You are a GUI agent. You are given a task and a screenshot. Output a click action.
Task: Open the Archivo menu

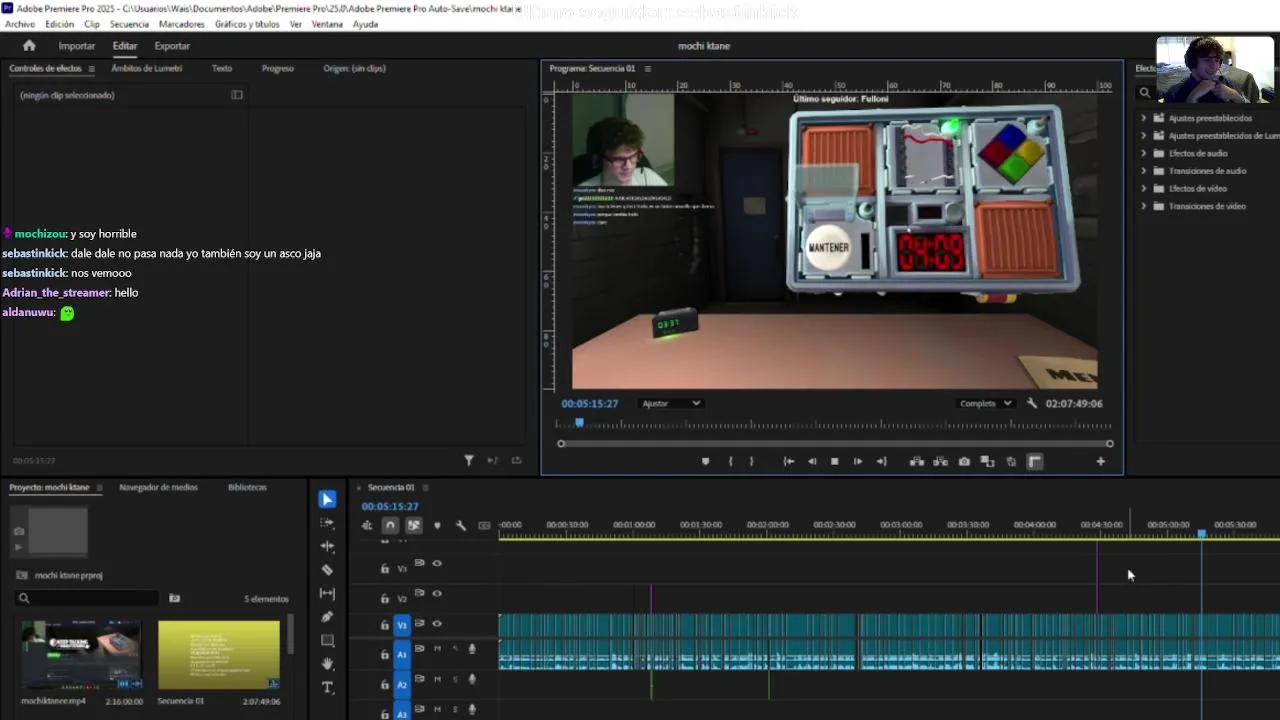coord(20,24)
